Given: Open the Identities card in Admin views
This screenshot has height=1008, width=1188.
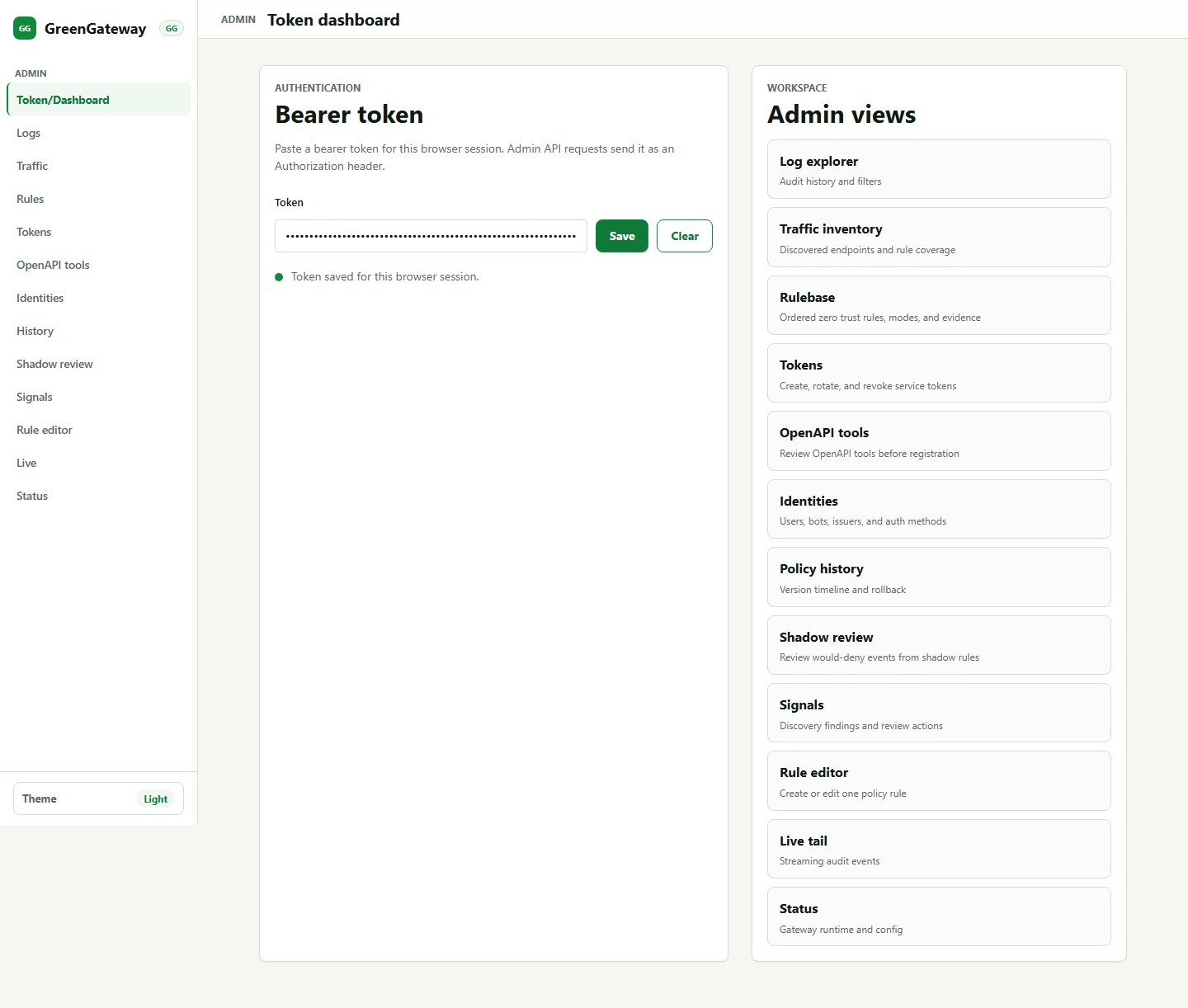Looking at the screenshot, I should pos(939,509).
